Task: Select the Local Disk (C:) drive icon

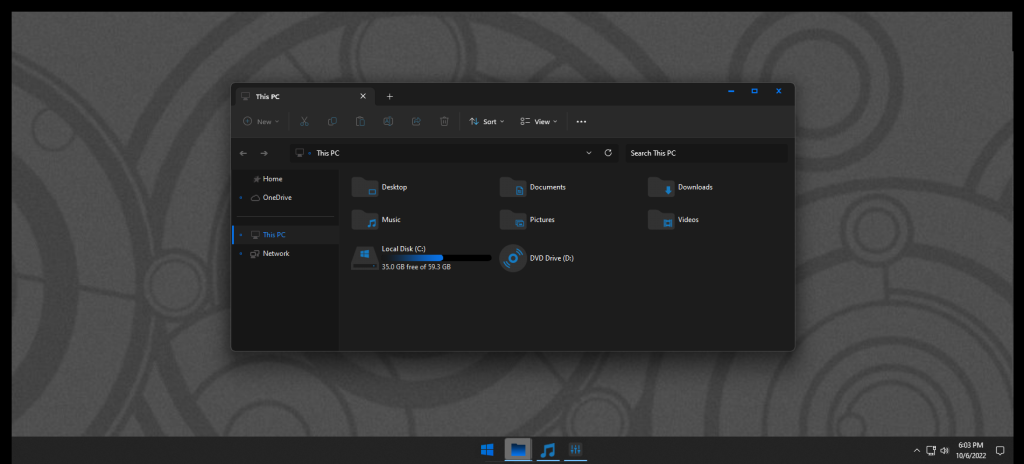Action: (x=365, y=258)
